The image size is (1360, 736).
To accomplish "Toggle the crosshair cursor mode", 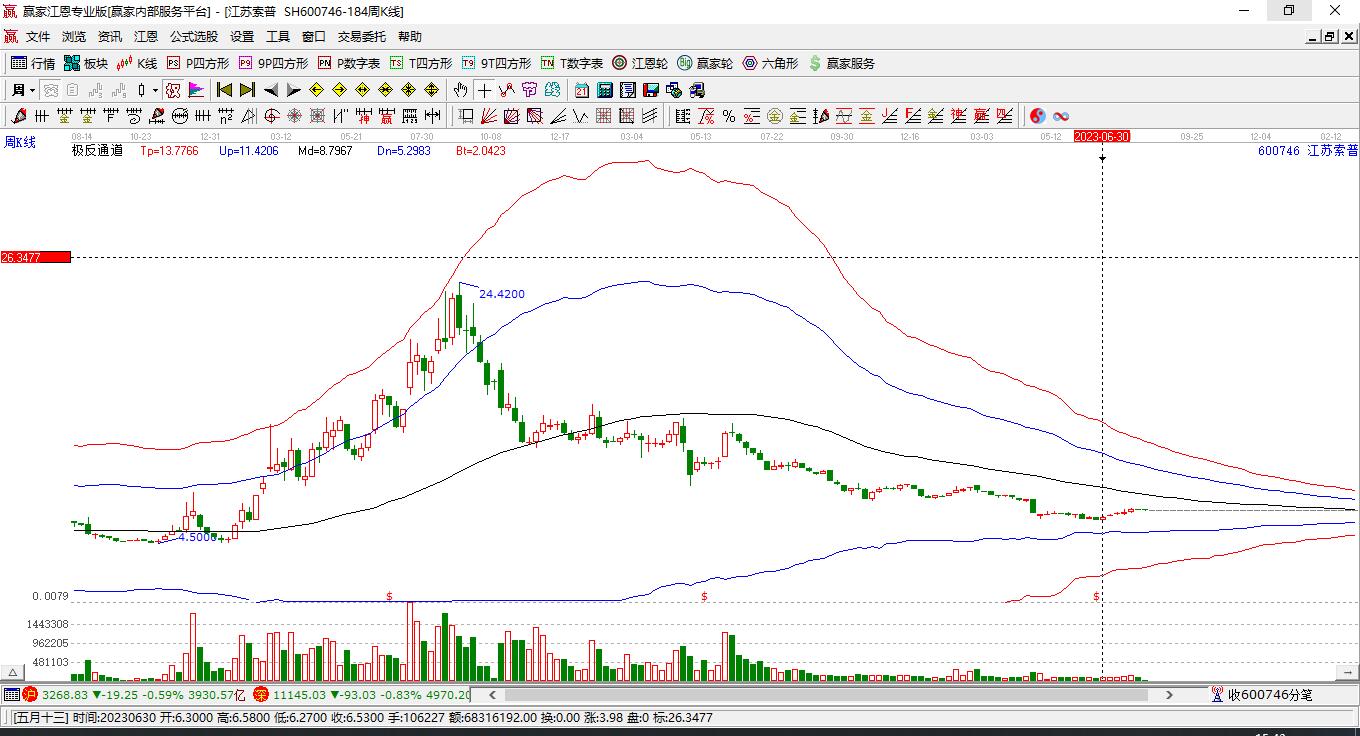I will (x=484, y=90).
